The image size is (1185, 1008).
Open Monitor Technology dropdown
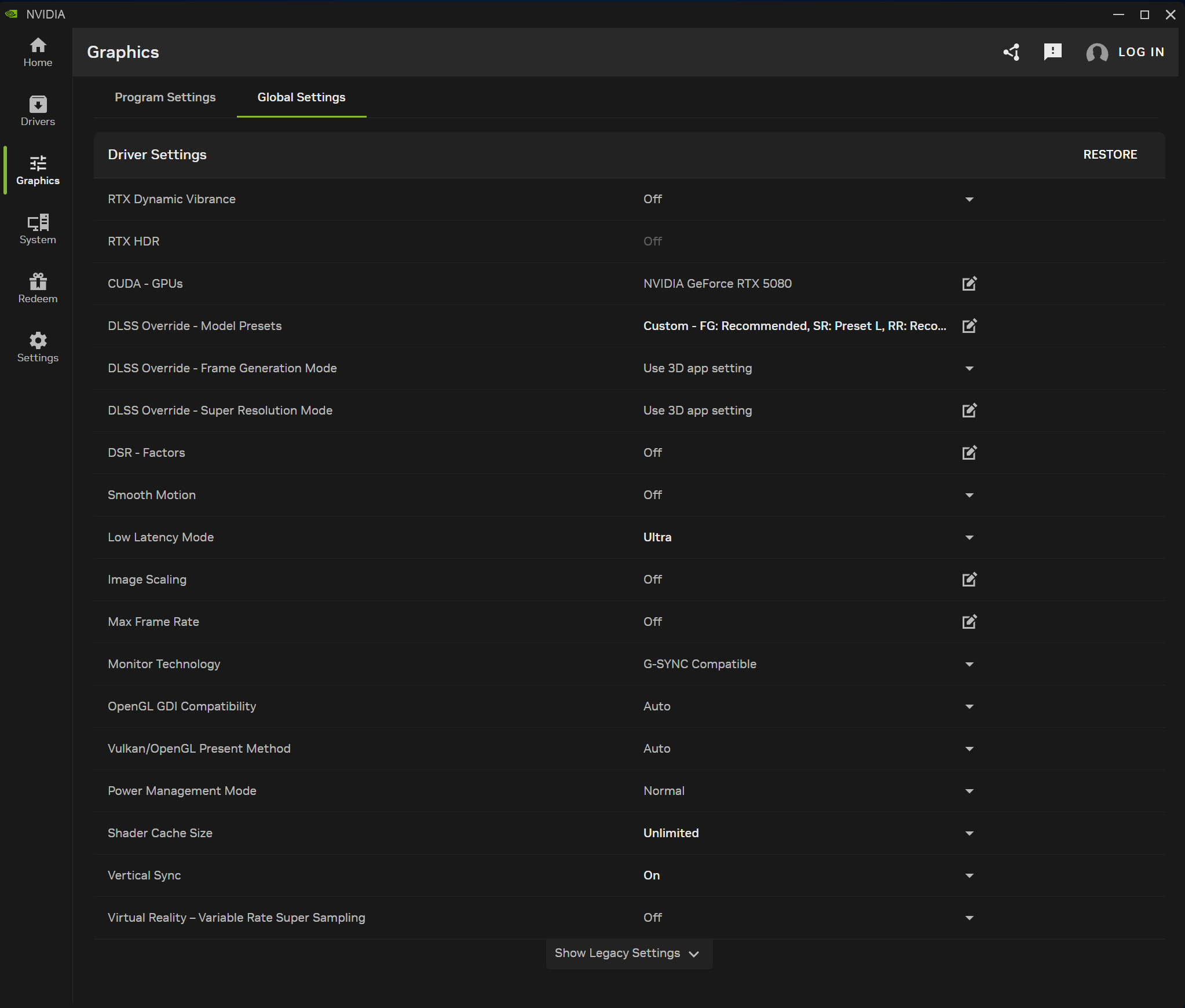pos(969,664)
